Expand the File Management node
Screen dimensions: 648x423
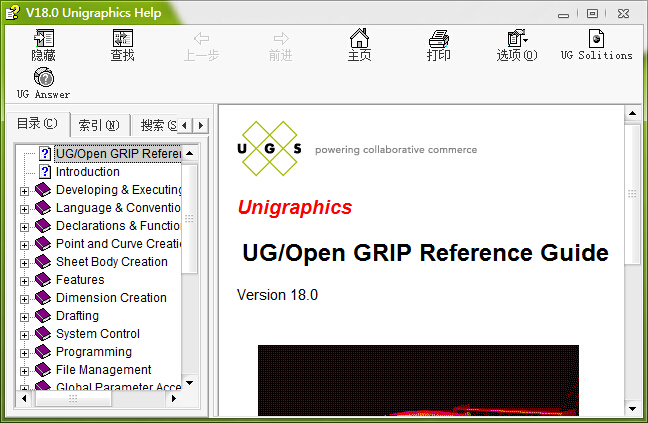(24, 371)
